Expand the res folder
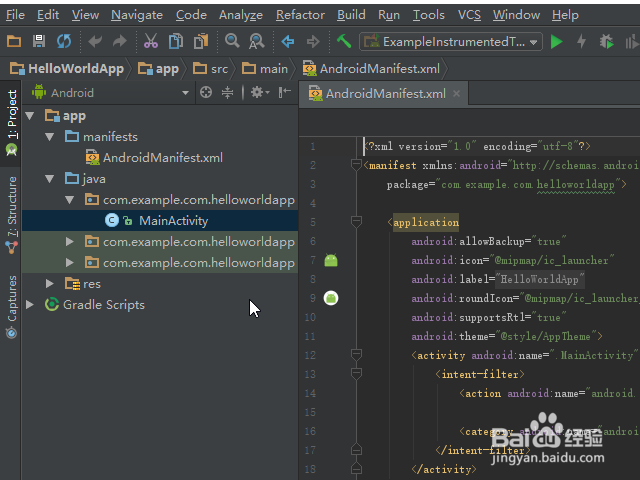Image resolution: width=640 pixels, height=480 pixels. tap(50, 284)
